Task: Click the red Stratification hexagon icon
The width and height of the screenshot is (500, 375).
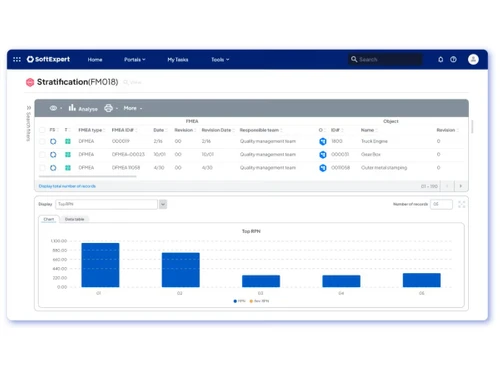Action: [30, 82]
